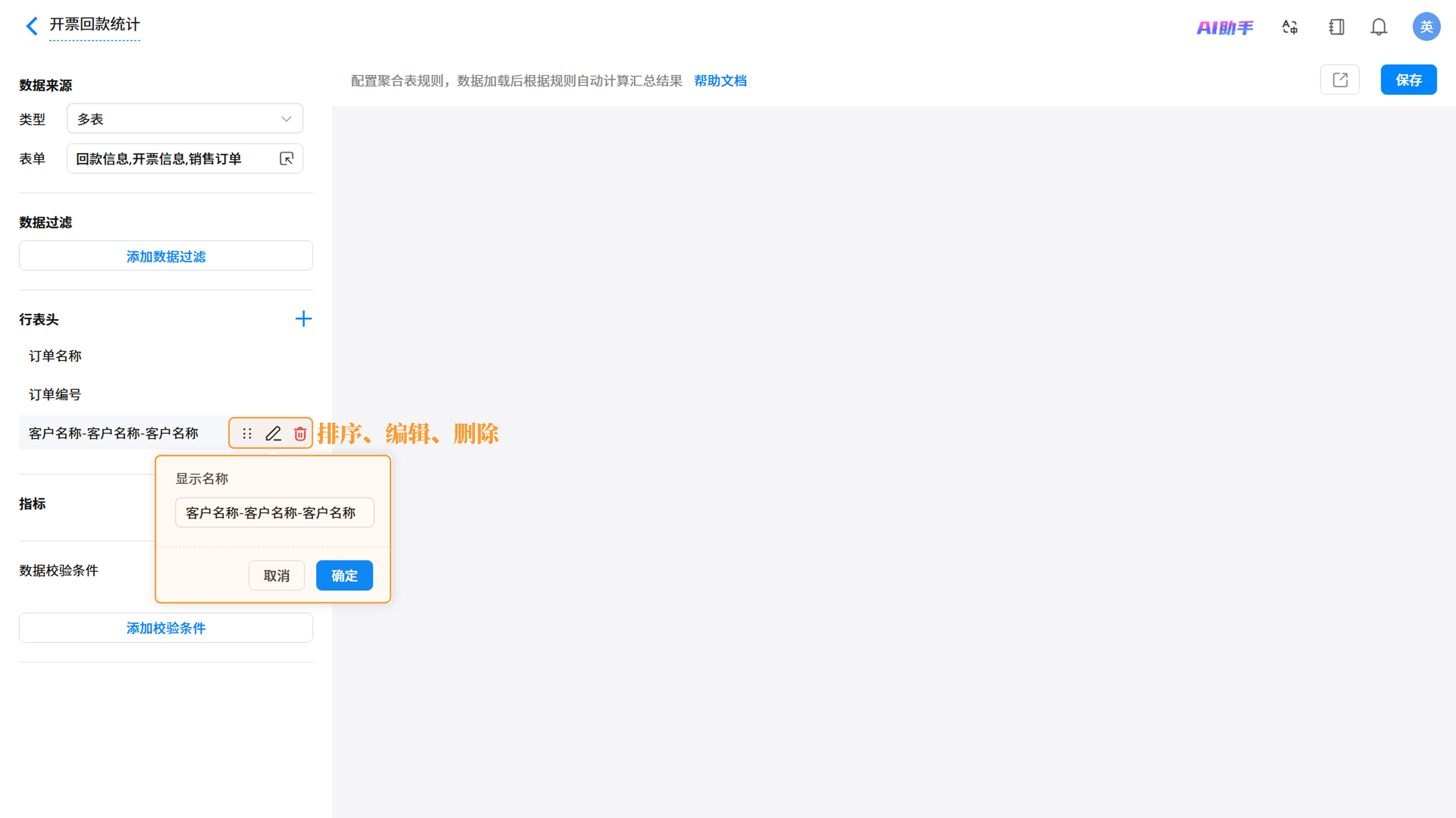1456x818 pixels.
Task: Click 添加校验条件 button
Action: click(166, 628)
